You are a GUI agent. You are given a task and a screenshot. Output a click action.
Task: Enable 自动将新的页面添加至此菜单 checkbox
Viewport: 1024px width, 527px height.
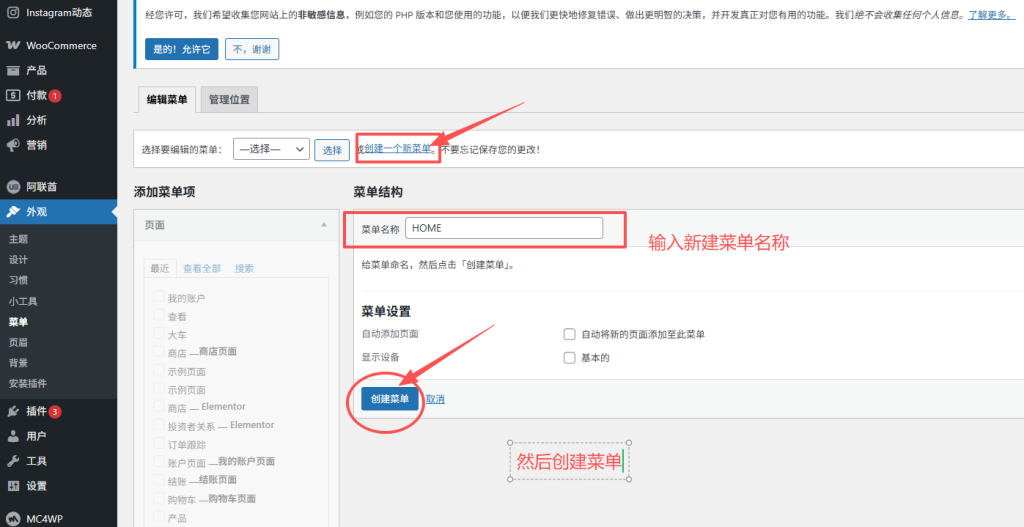click(569, 334)
